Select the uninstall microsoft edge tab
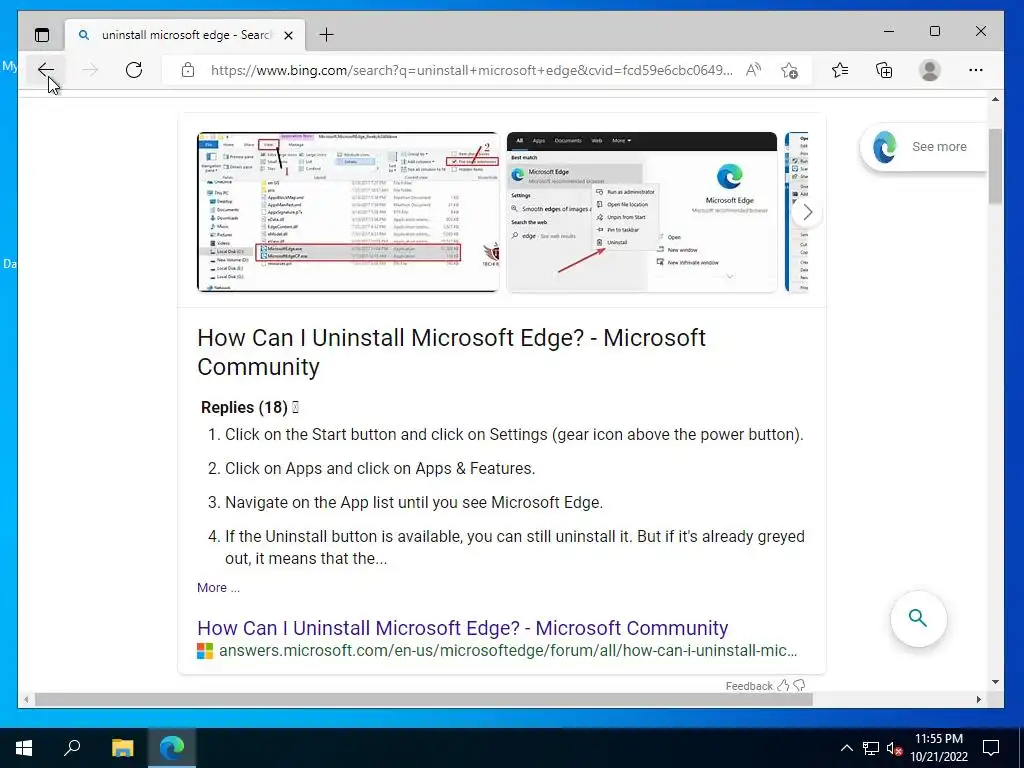 pos(185,35)
